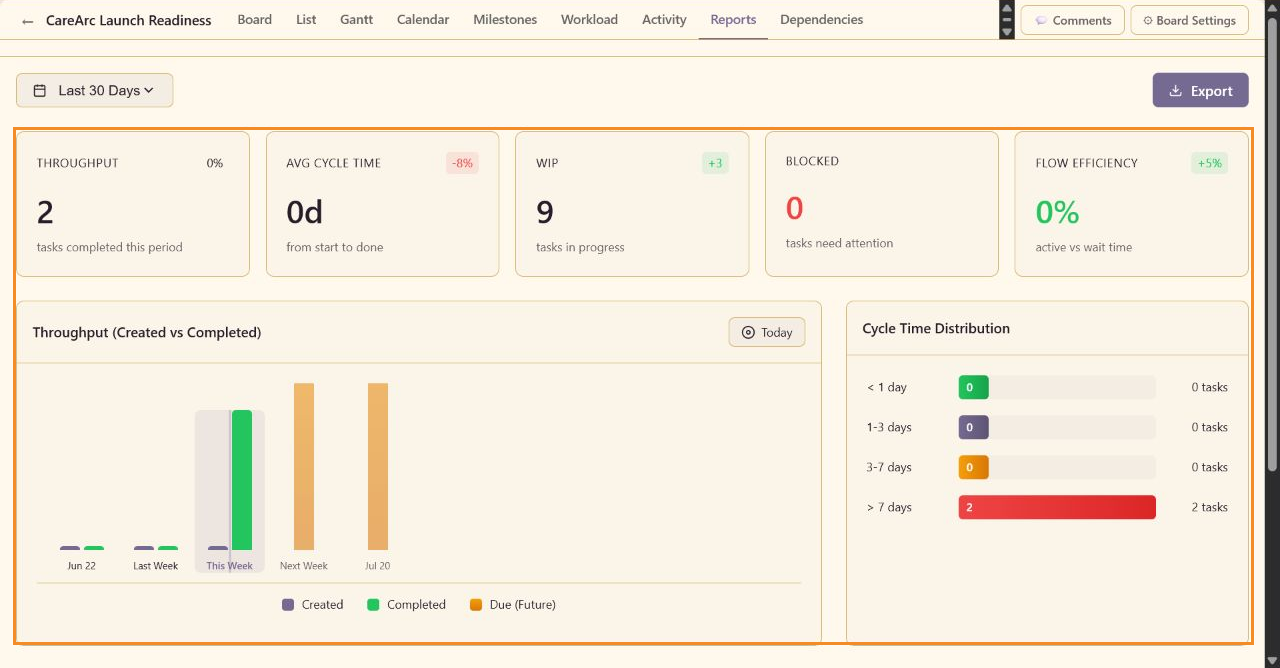Click the orange due bar for Next Week
The width and height of the screenshot is (1280, 668).
pyautogui.click(x=304, y=466)
